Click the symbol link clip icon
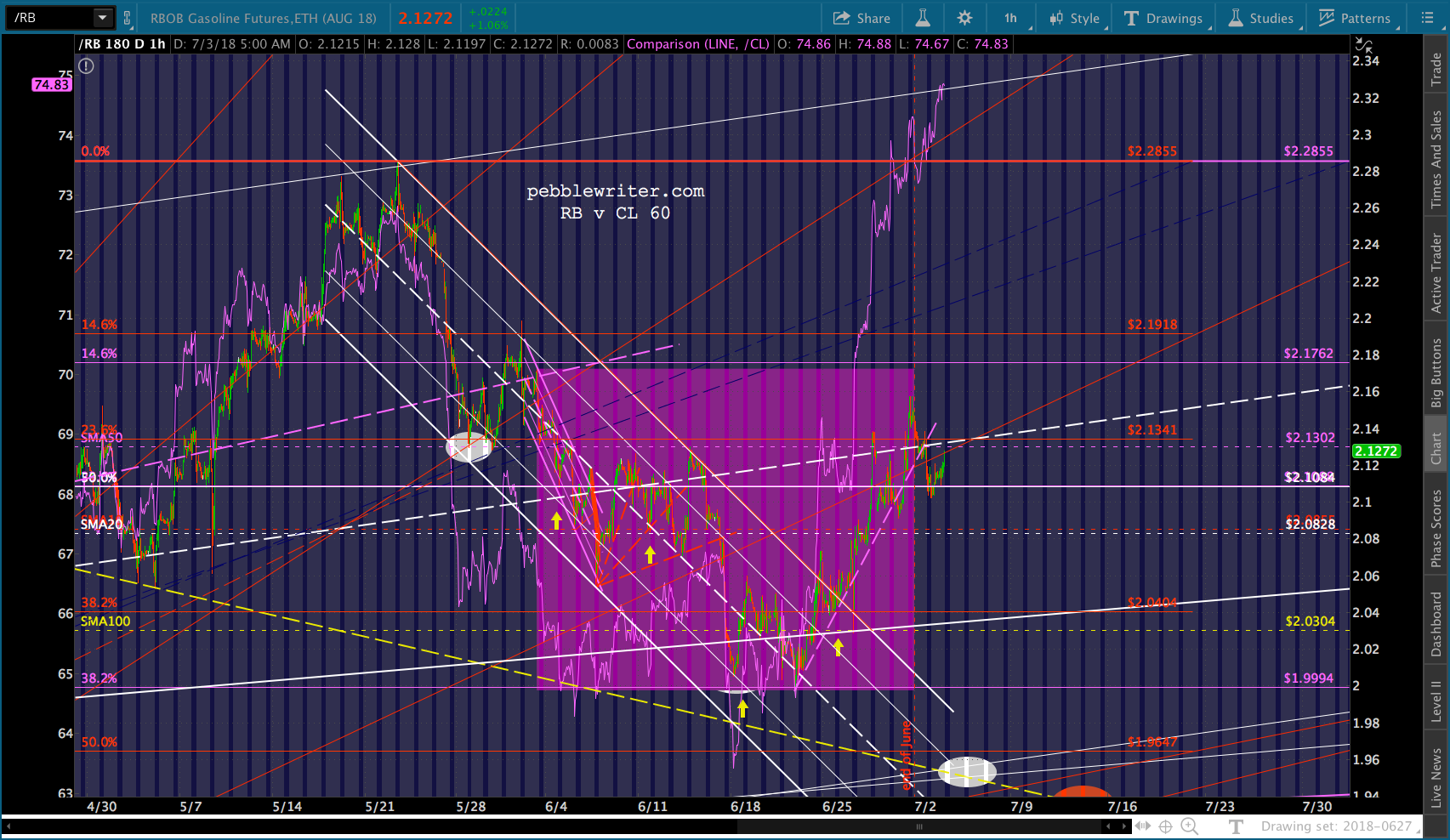 [127, 18]
